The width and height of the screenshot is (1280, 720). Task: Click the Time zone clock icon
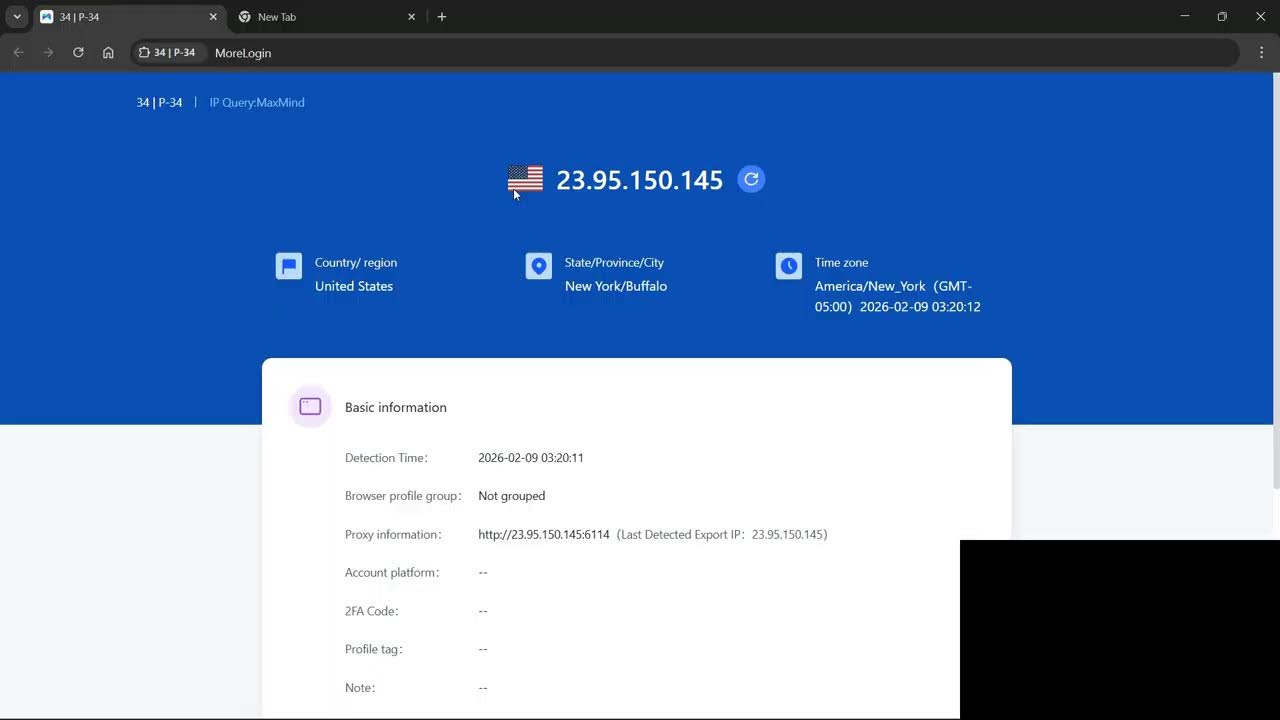point(789,266)
